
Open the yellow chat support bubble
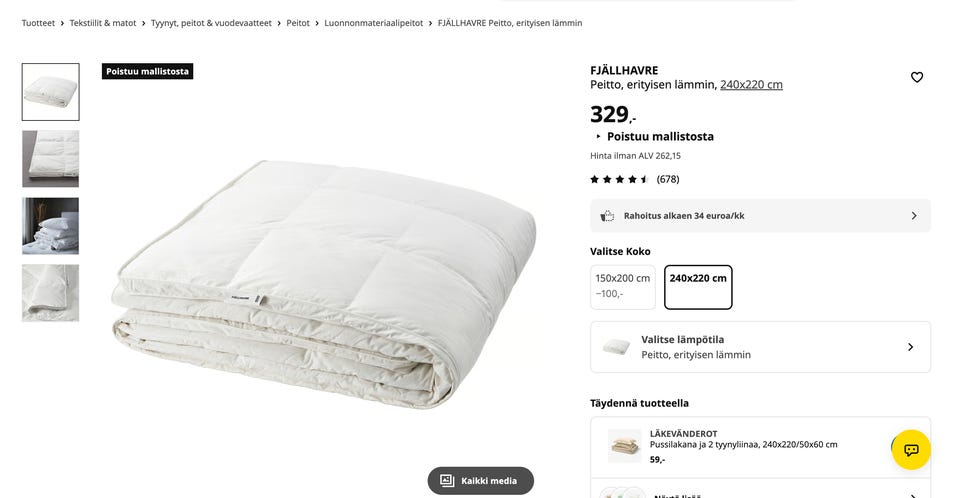911,450
